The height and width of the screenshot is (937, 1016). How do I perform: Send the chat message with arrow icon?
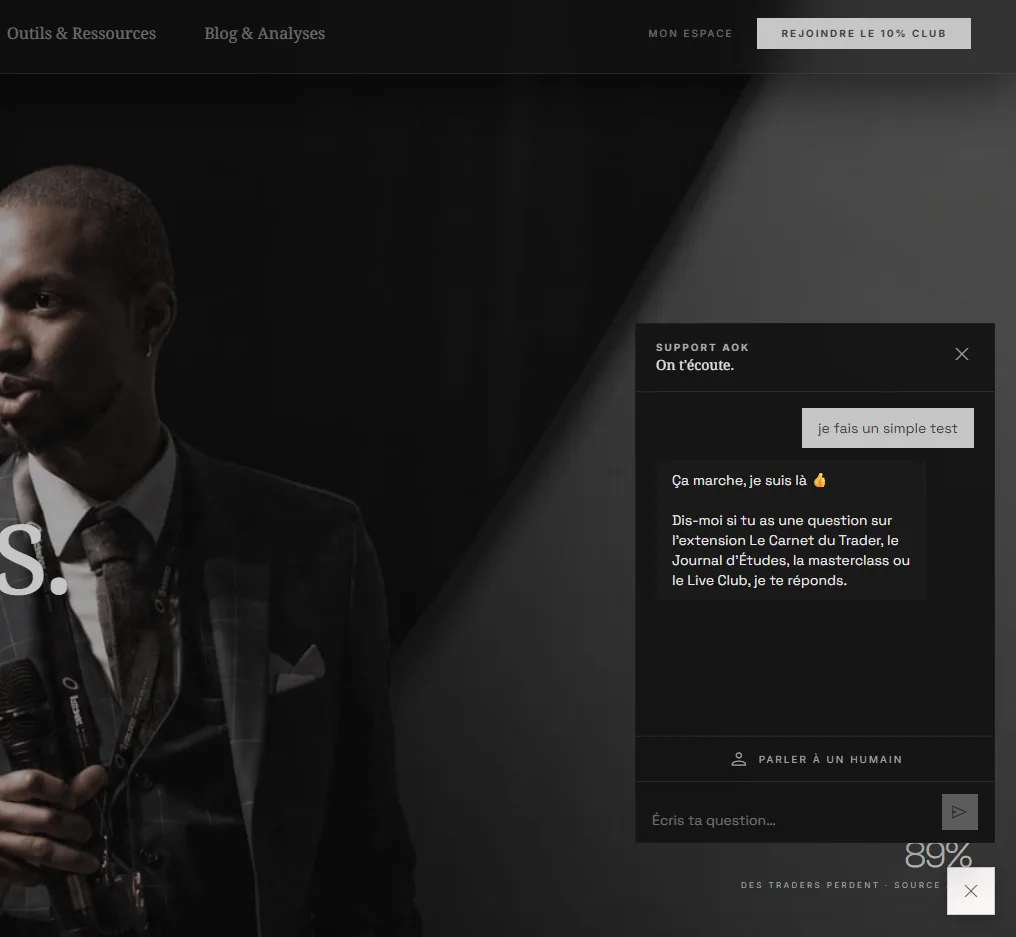(959, 812)
